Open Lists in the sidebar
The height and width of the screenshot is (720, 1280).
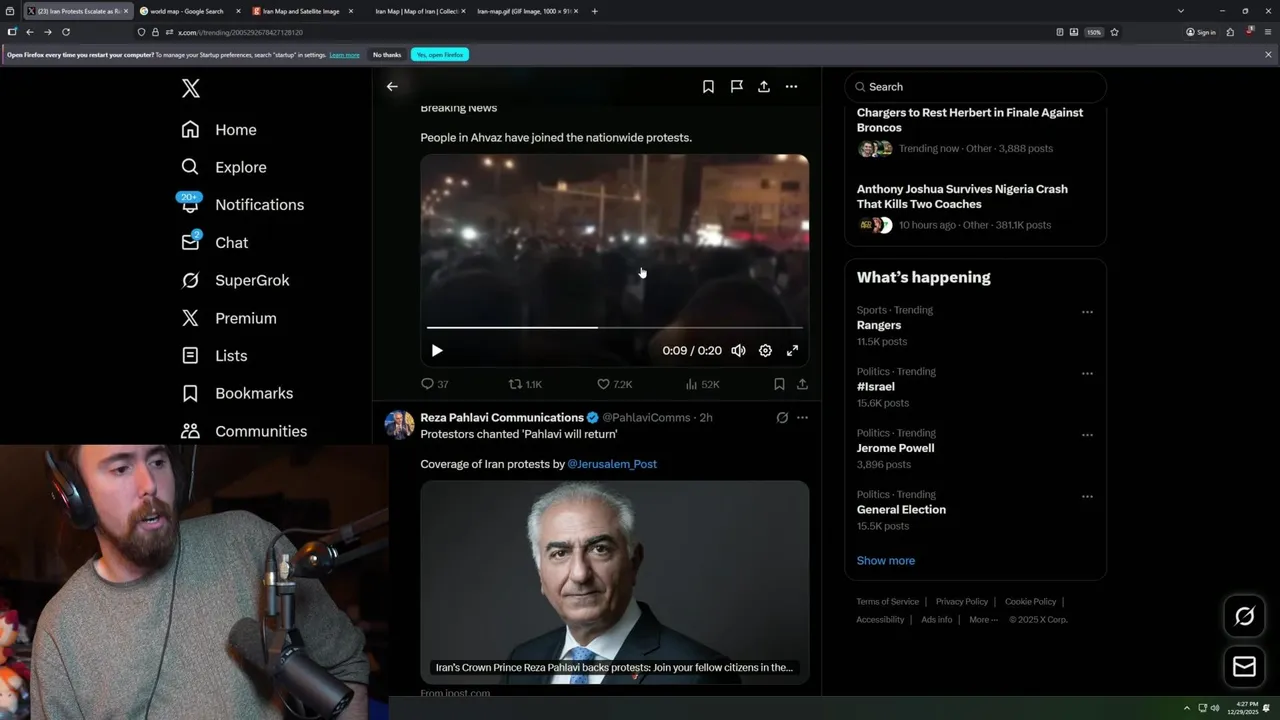click(214, 356)
